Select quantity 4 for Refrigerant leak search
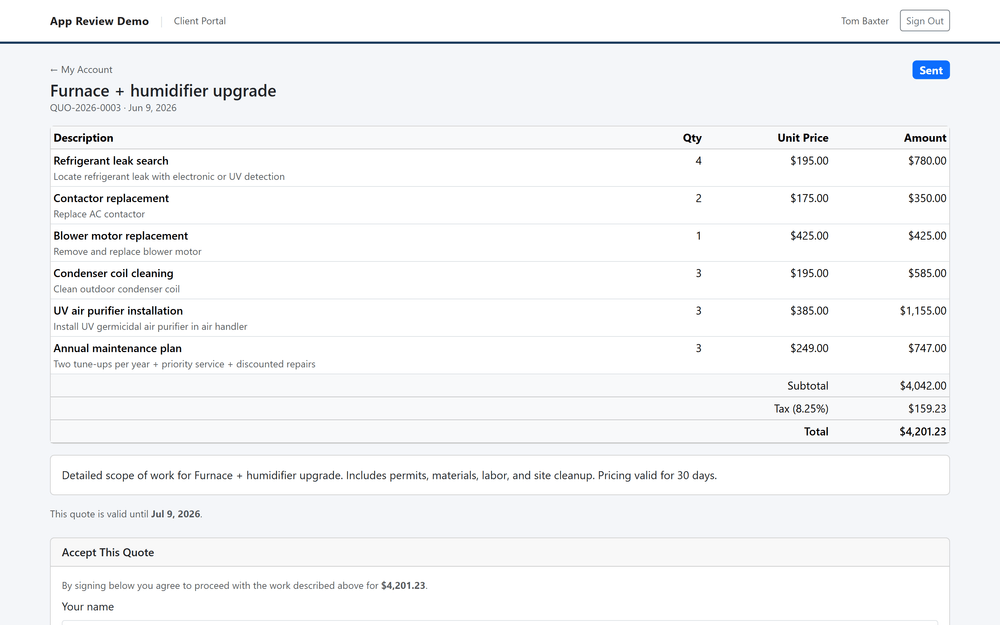 tap(698, 161)
